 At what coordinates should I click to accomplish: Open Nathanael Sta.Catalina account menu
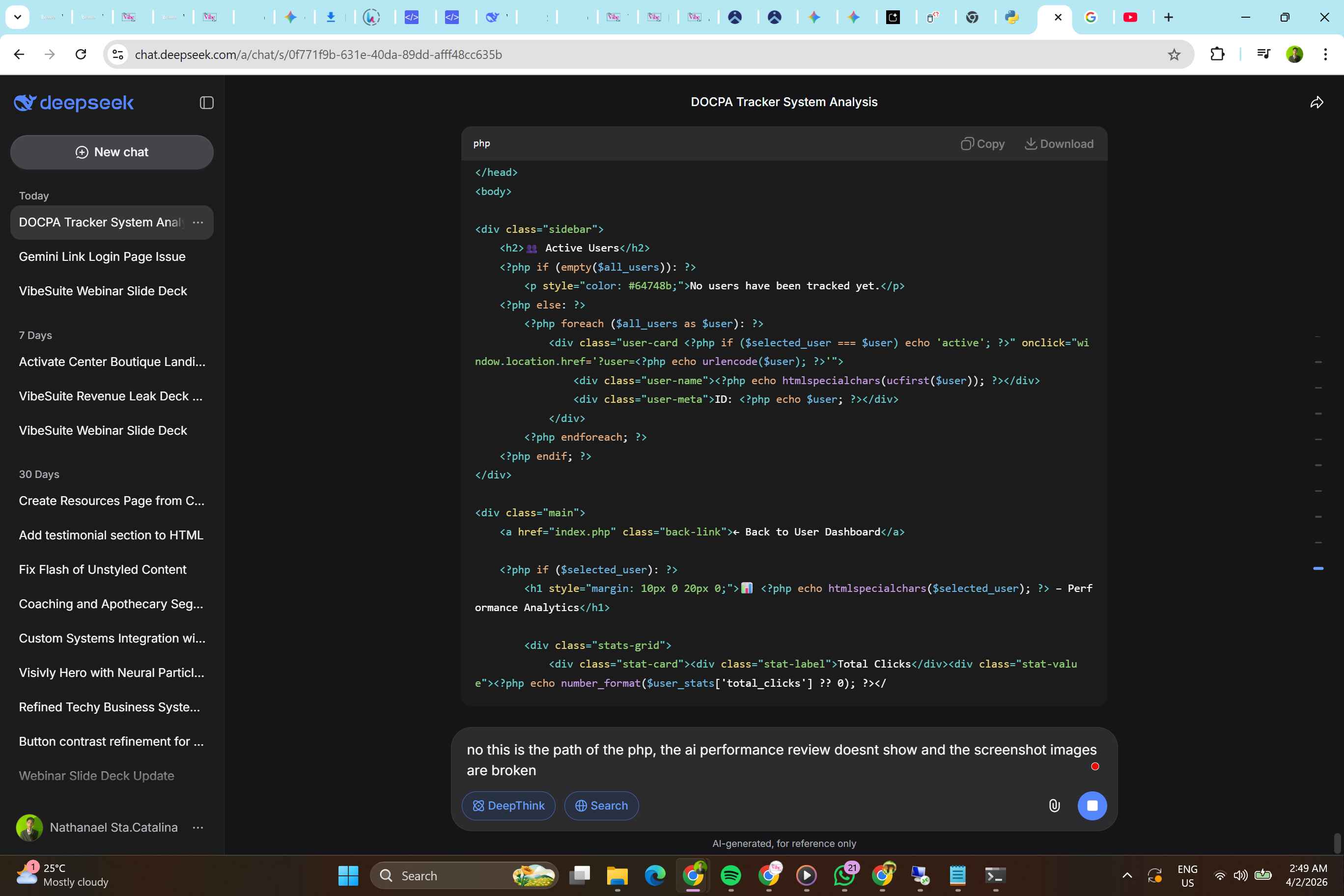197,827
